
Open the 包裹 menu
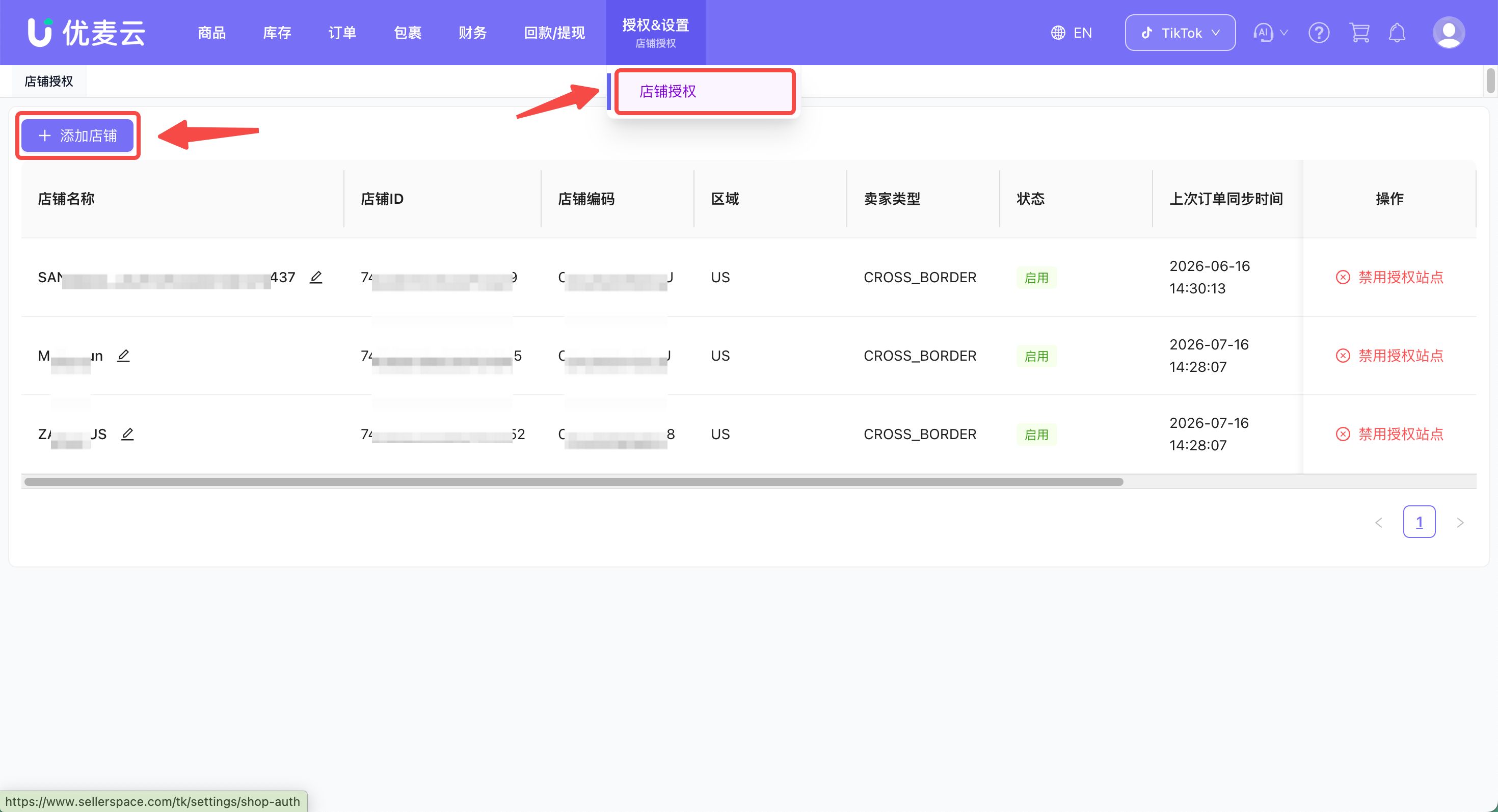tap(408, 33)
